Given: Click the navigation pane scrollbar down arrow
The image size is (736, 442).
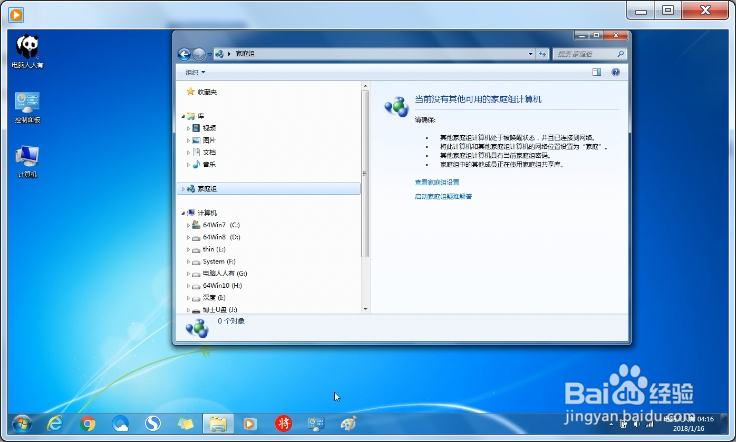Looking at the screenshot, I should pos(365,309).
